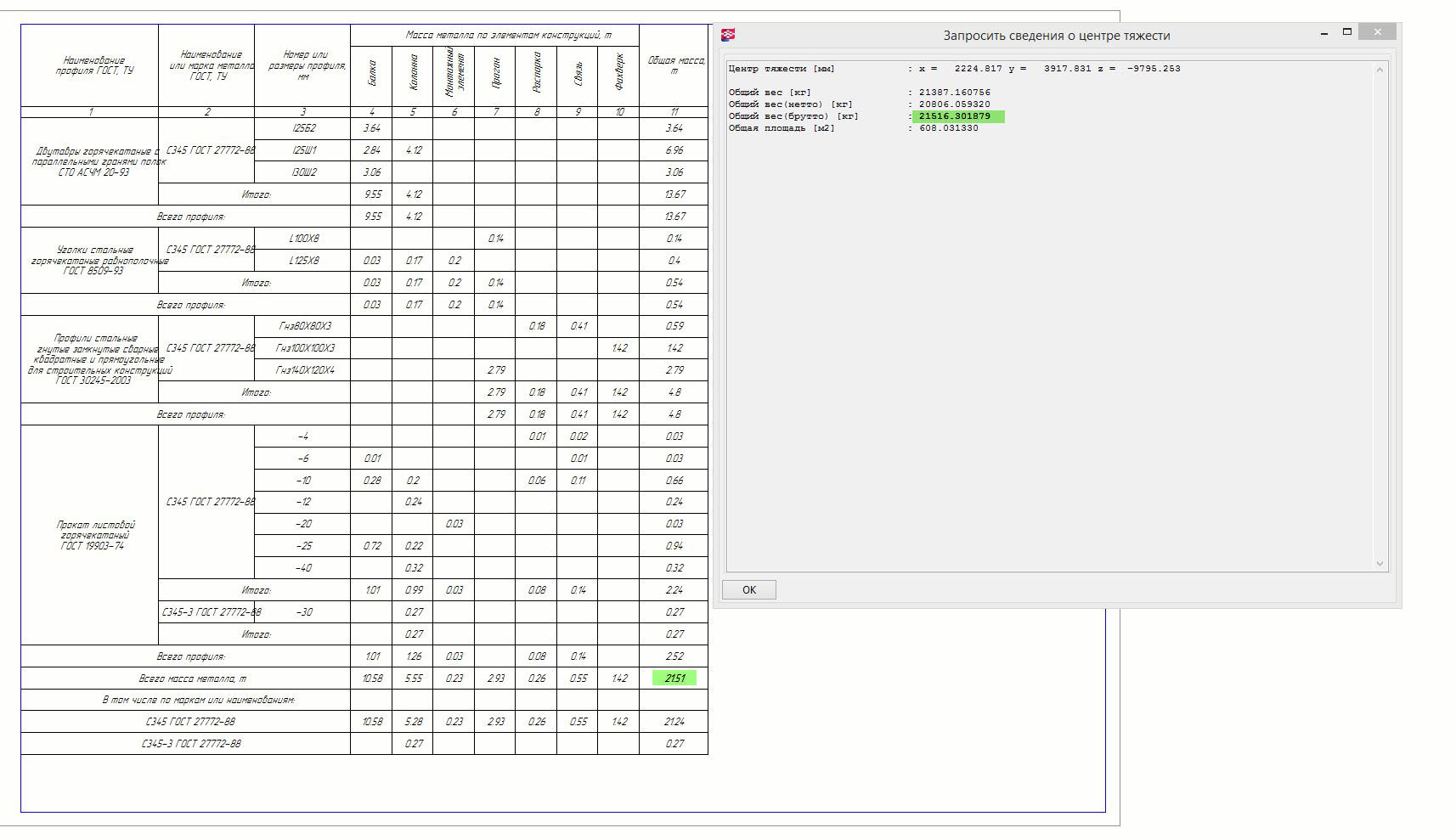Click the plate thickness cell '-40'
Screen dimensions: 1456x839
(303, 568)
